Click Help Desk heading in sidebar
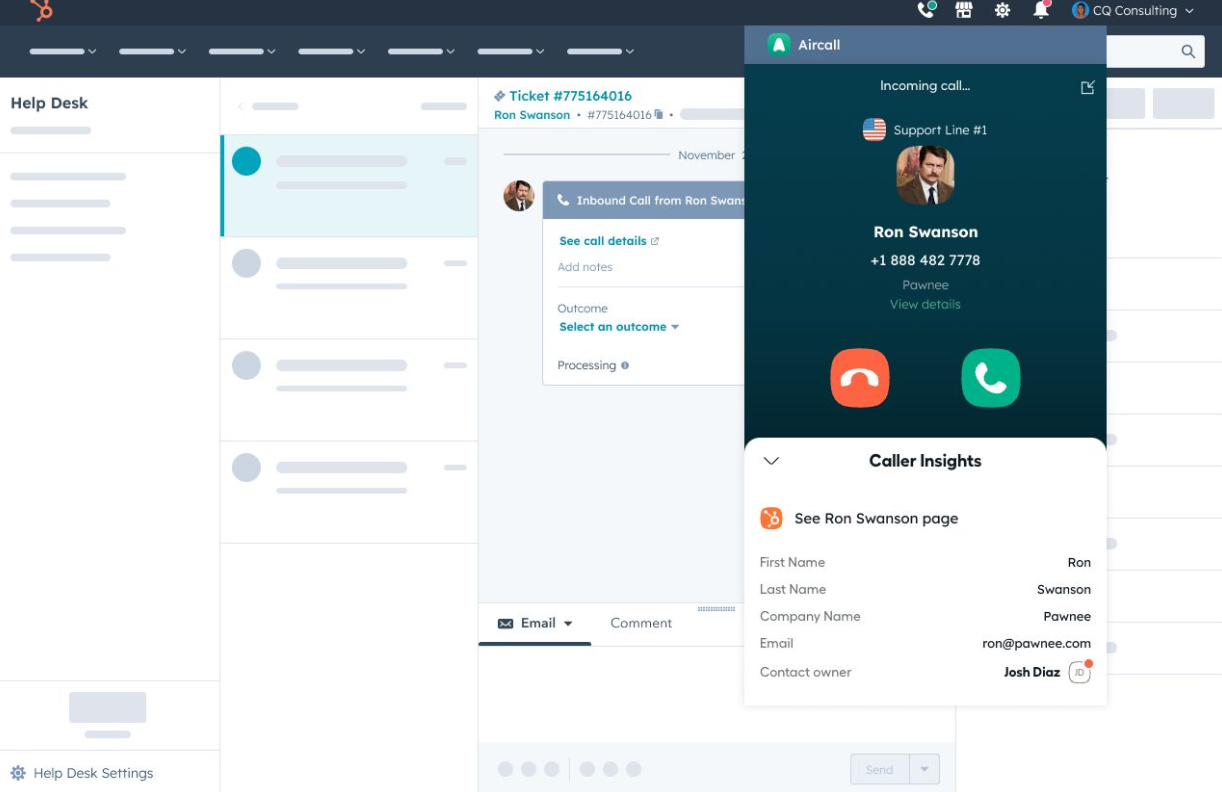This screenshot has width=1222, height=792. (49, 103)
